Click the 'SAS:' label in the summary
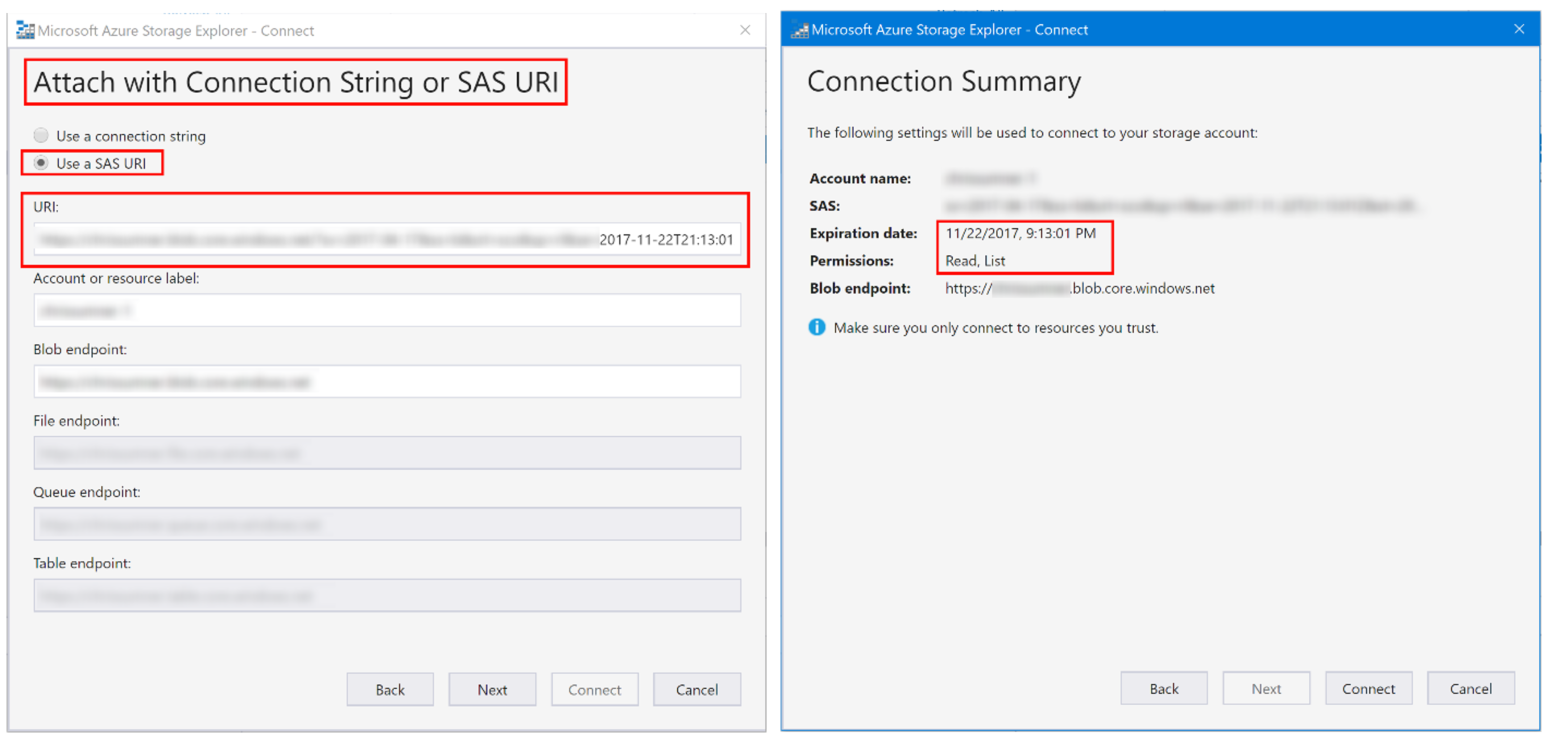This screenshot has width=1548, height=737. pos(825,206)
